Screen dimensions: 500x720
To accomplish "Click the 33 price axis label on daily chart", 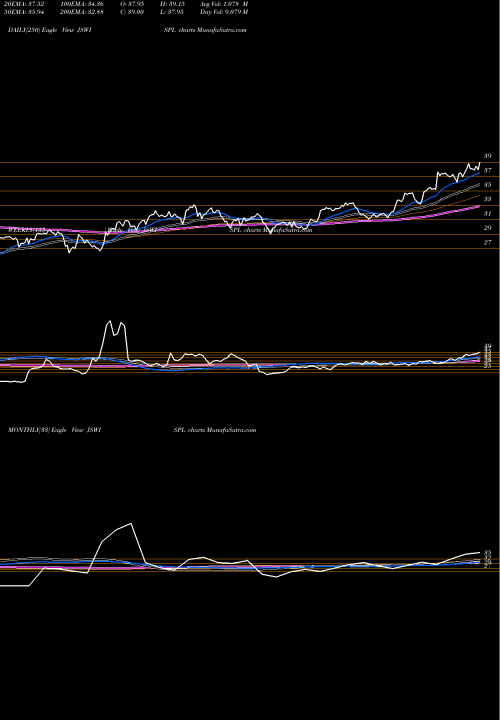I will [x=488, y=199].
